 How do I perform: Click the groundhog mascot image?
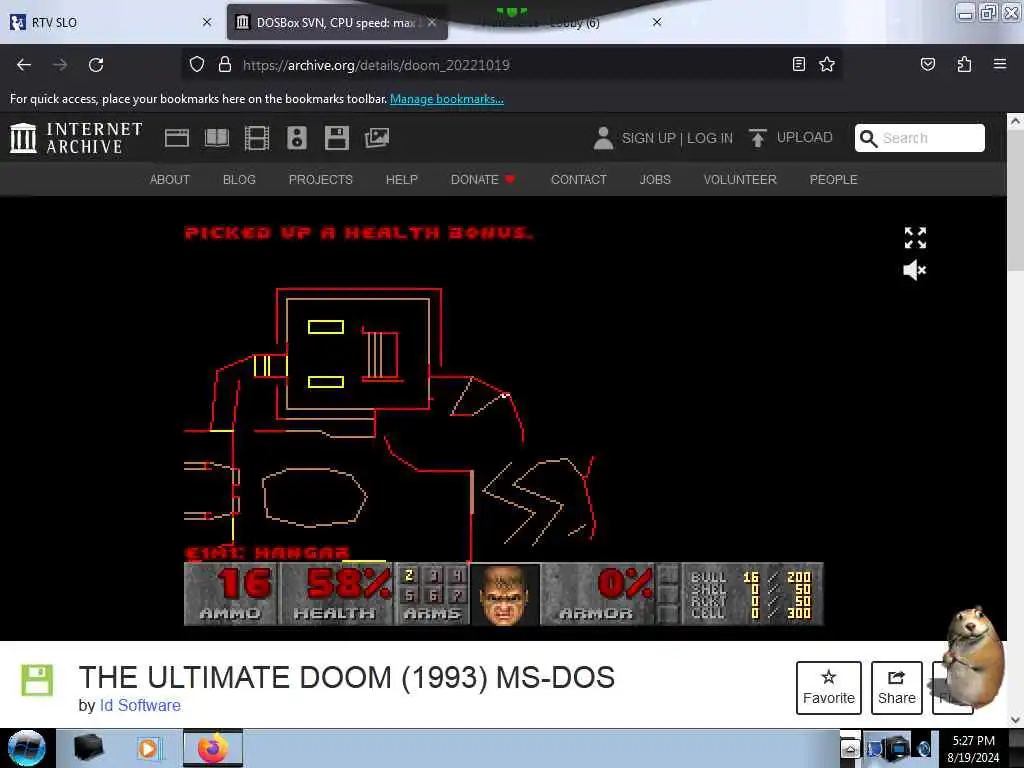click(973, 656)
